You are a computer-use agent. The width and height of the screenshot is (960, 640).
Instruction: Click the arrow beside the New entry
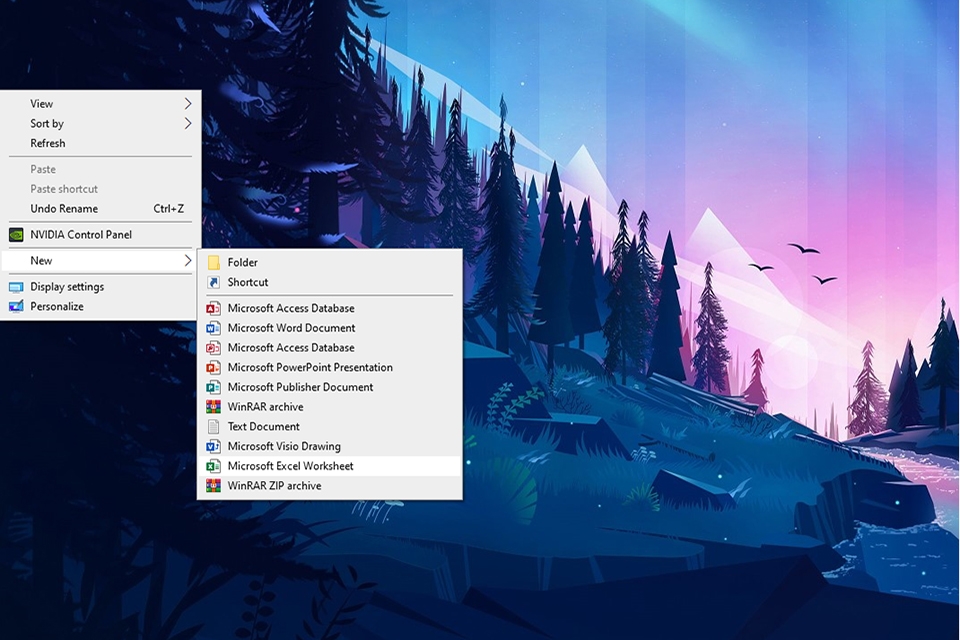187,261
